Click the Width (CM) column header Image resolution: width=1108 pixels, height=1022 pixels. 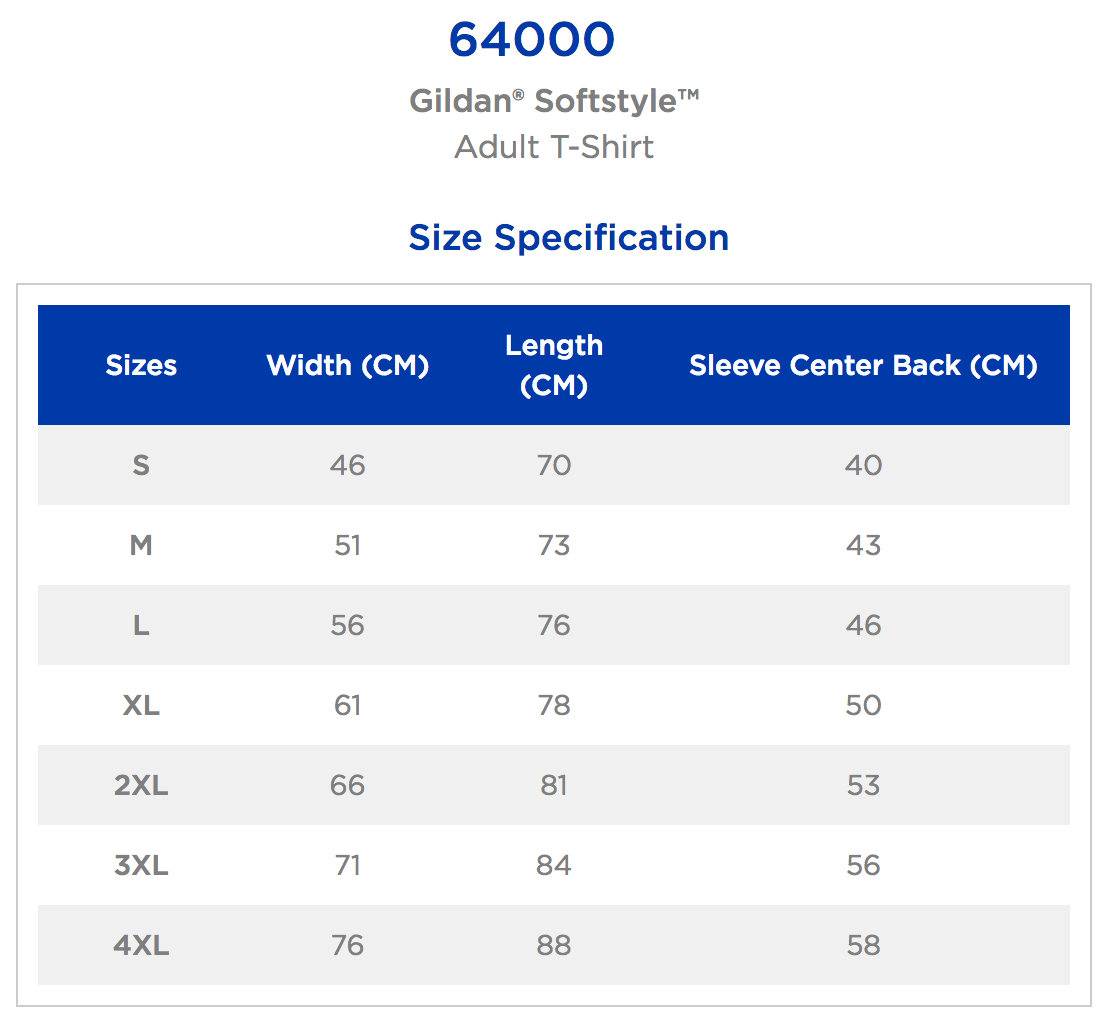click(x=347, y=365)
